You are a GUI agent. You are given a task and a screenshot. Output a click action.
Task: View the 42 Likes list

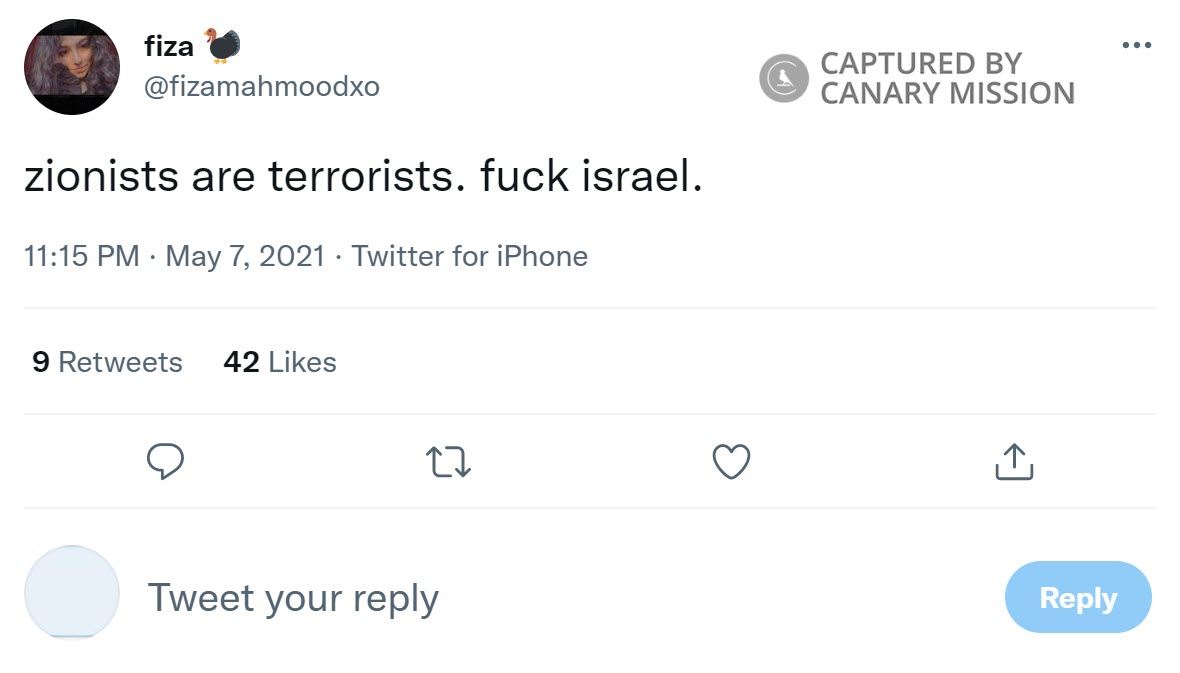tap(278, 362)
